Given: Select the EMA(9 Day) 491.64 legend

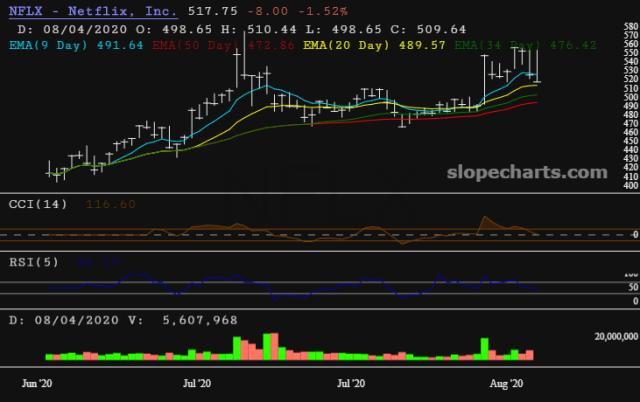Looking at the screenshot, I should [76, 45].
